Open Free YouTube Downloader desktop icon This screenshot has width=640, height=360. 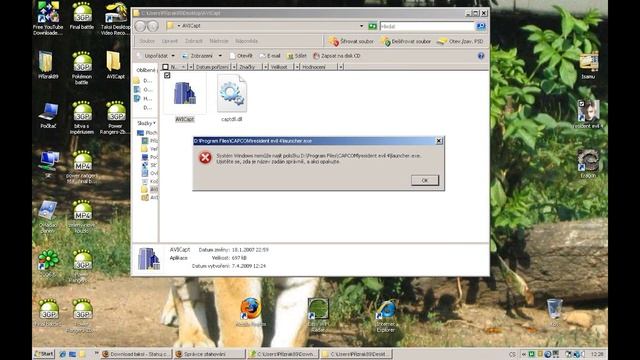(48, 18)
